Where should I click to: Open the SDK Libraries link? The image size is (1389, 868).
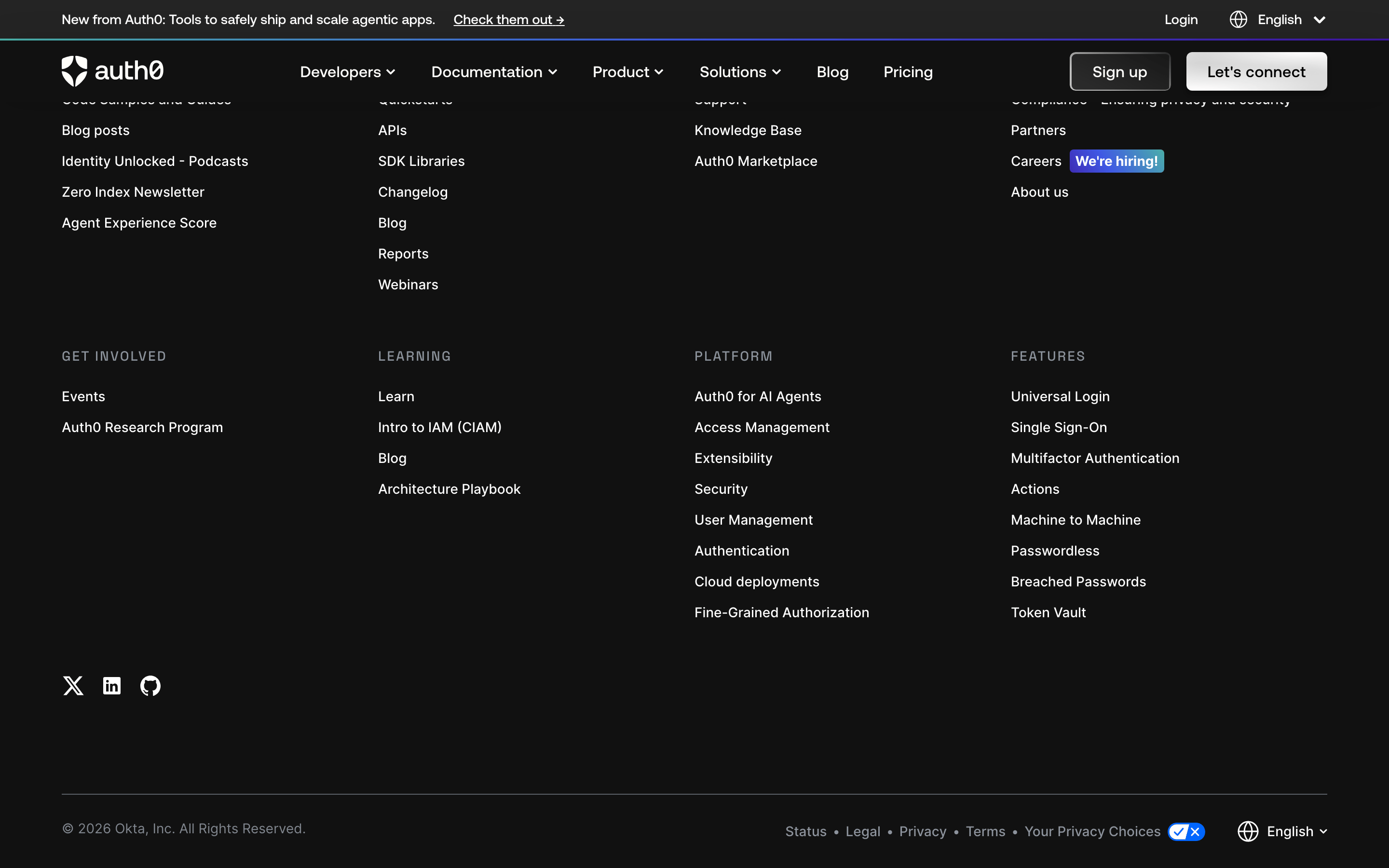pyautogui.click(x=422, y=161)
